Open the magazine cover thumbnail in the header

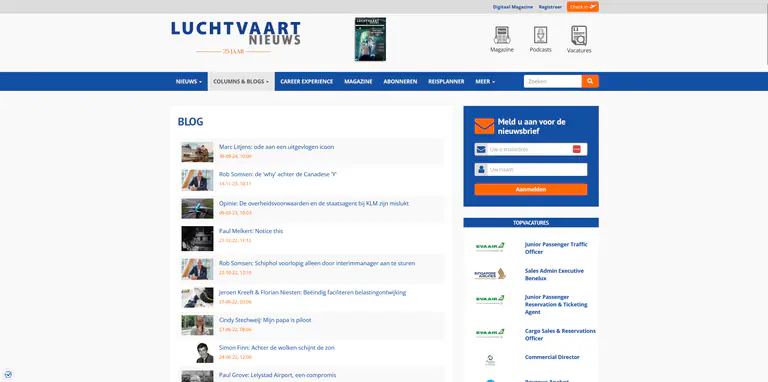tap(370, 39)
